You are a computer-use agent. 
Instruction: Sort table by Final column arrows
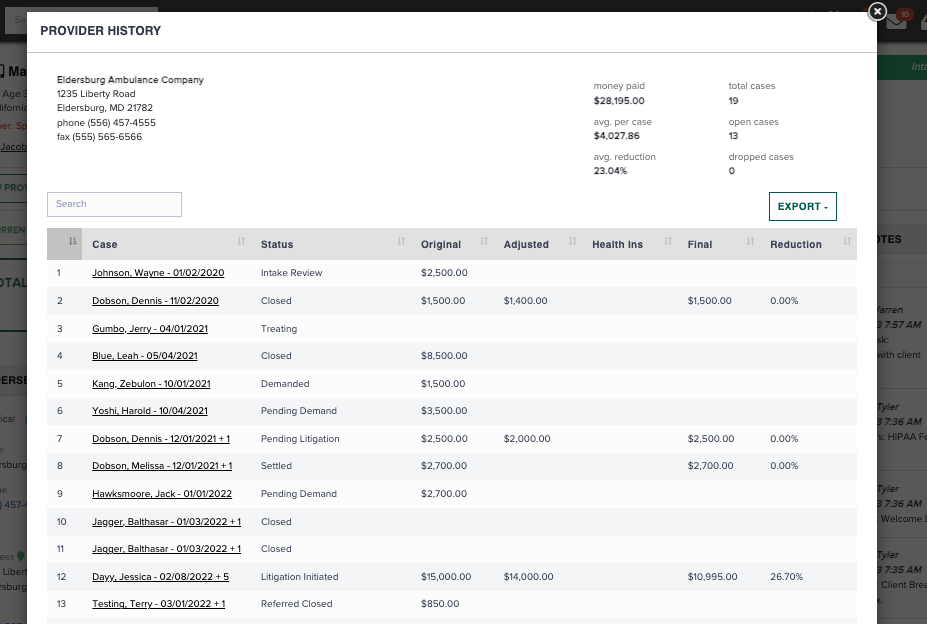(751, 241)
